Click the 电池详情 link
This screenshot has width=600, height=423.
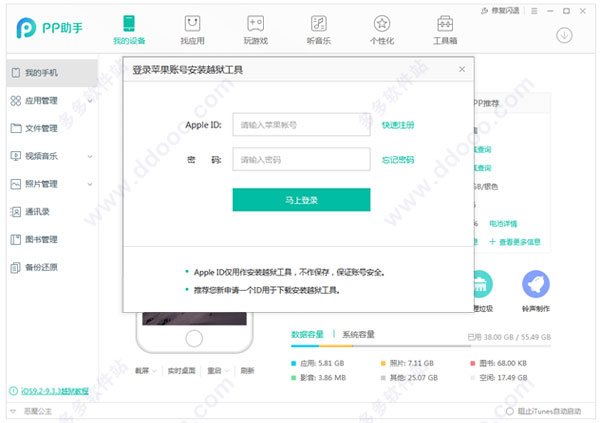pos(503,224)
